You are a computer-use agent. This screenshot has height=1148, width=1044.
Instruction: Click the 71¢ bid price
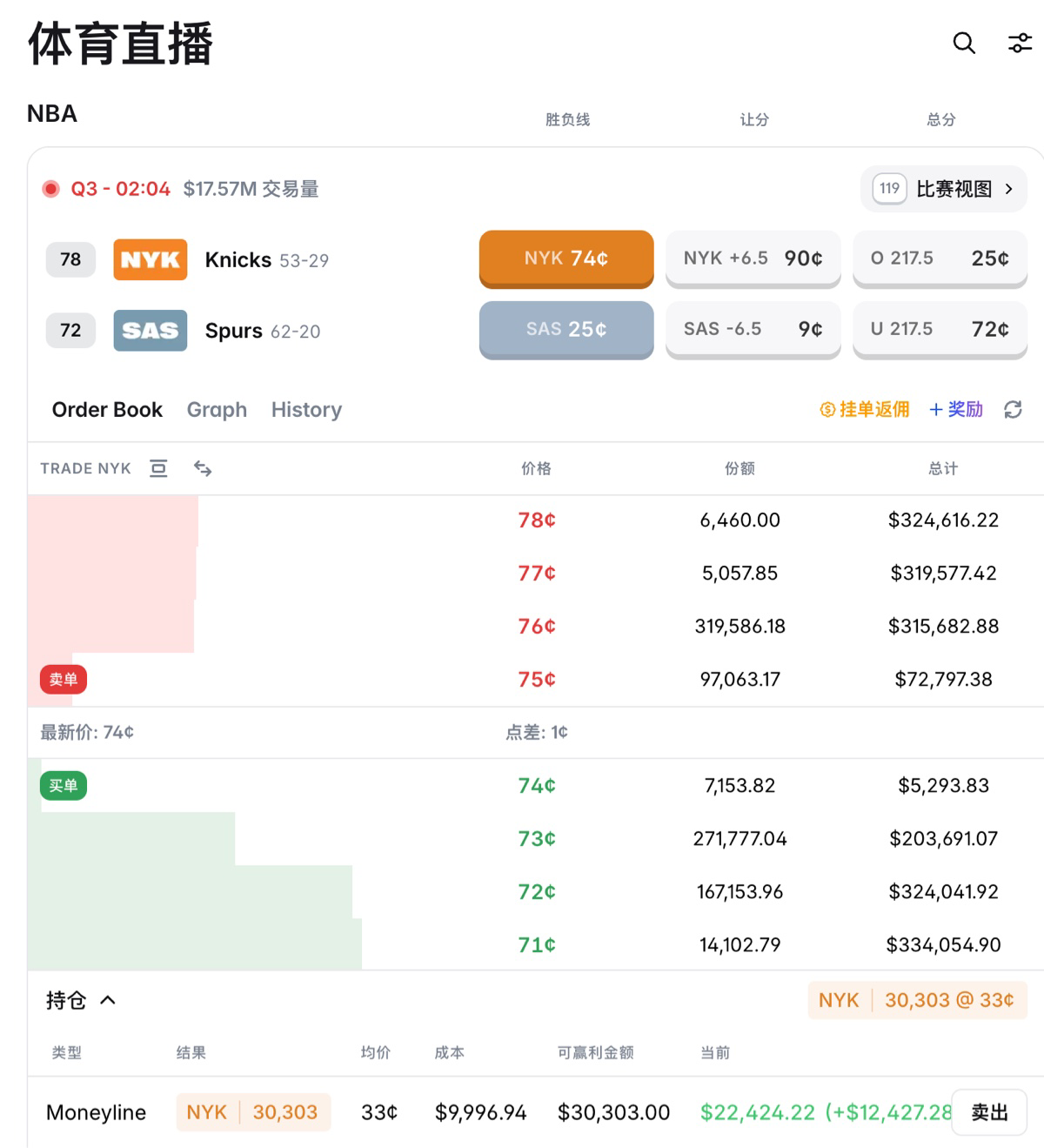[537, 944]
